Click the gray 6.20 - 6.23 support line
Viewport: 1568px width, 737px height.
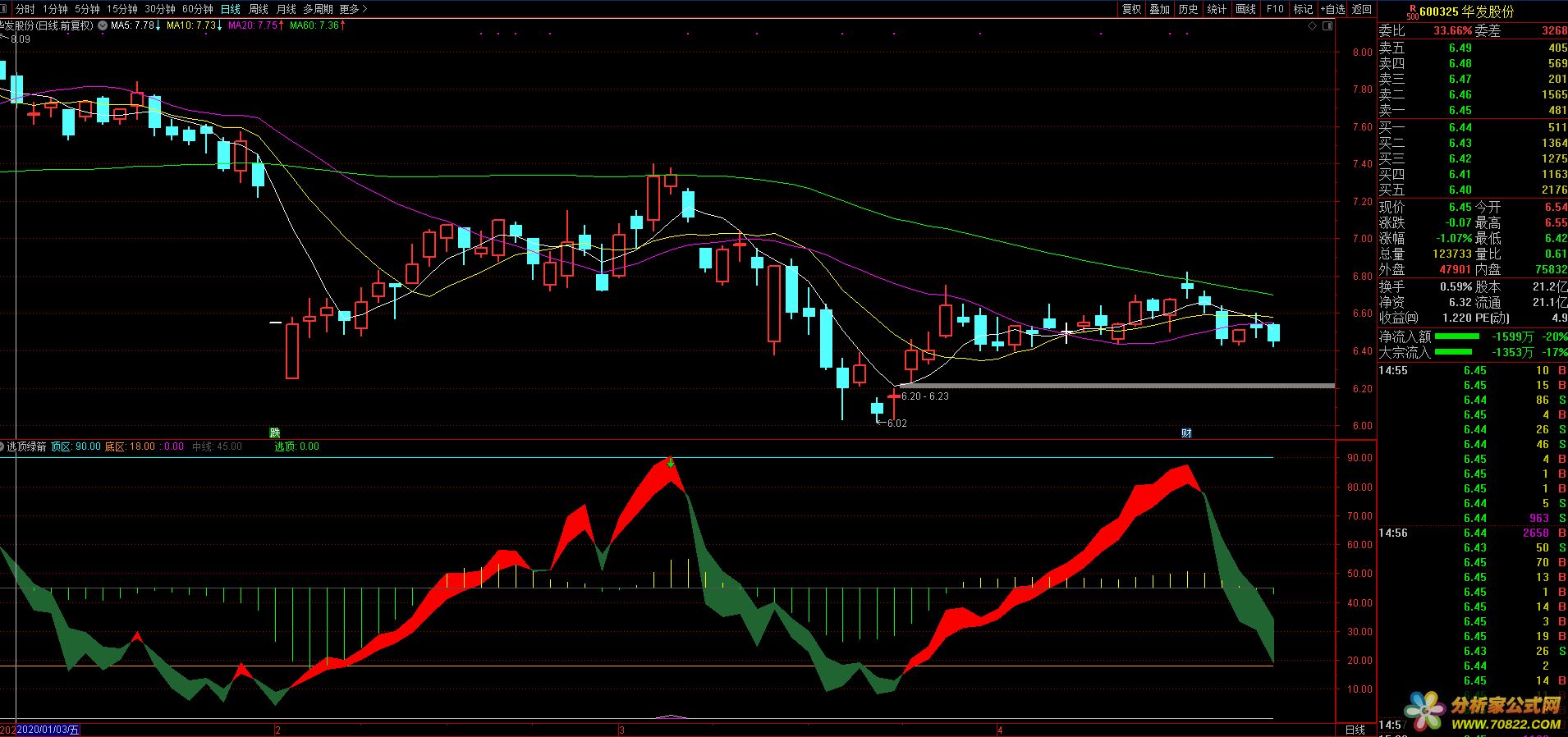tap(1116, 386)
